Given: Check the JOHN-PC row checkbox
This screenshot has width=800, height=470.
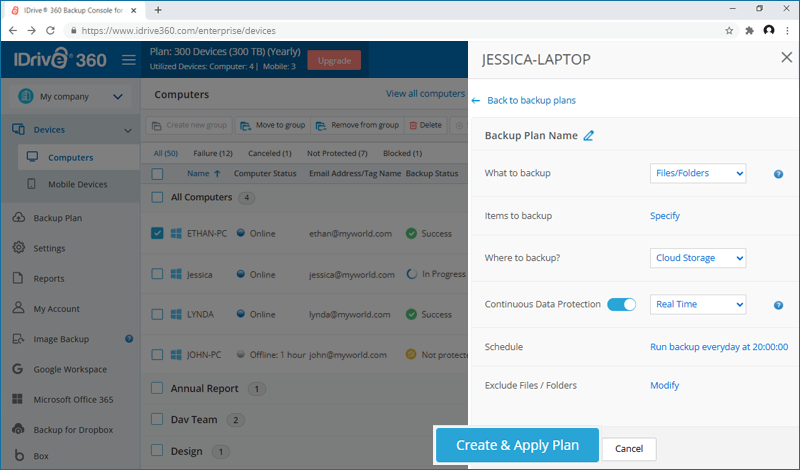Looking at the screenshot, I should click(157, 355).
